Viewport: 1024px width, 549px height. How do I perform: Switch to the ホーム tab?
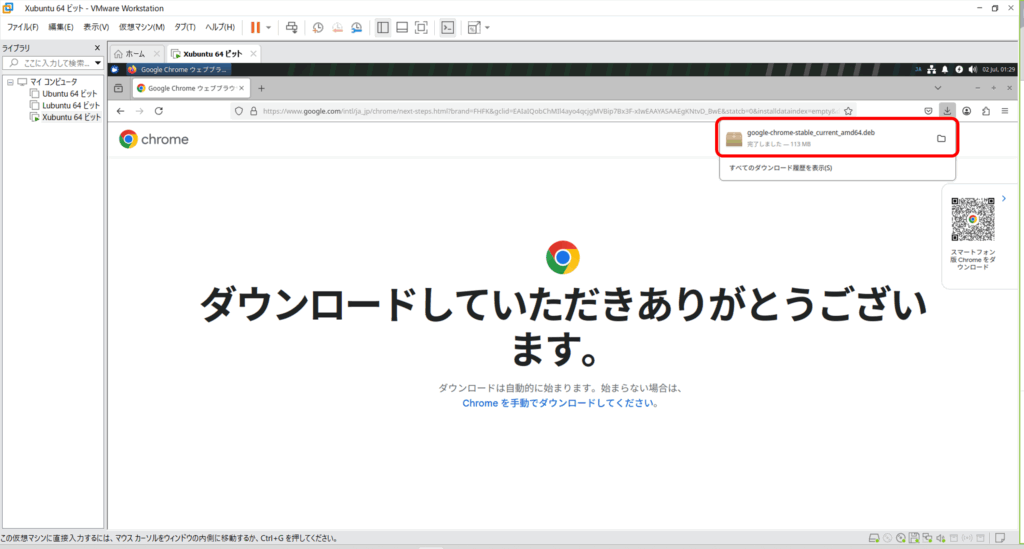(135, 54)
